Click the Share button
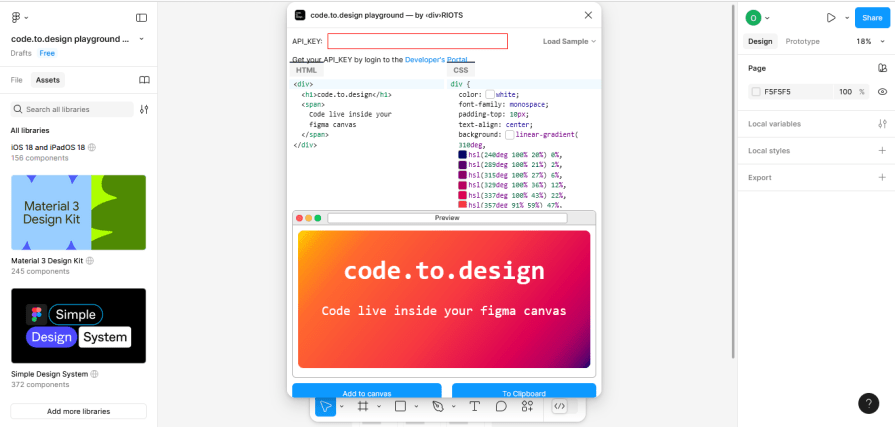The image size is (895, 427). pos(872,18)
